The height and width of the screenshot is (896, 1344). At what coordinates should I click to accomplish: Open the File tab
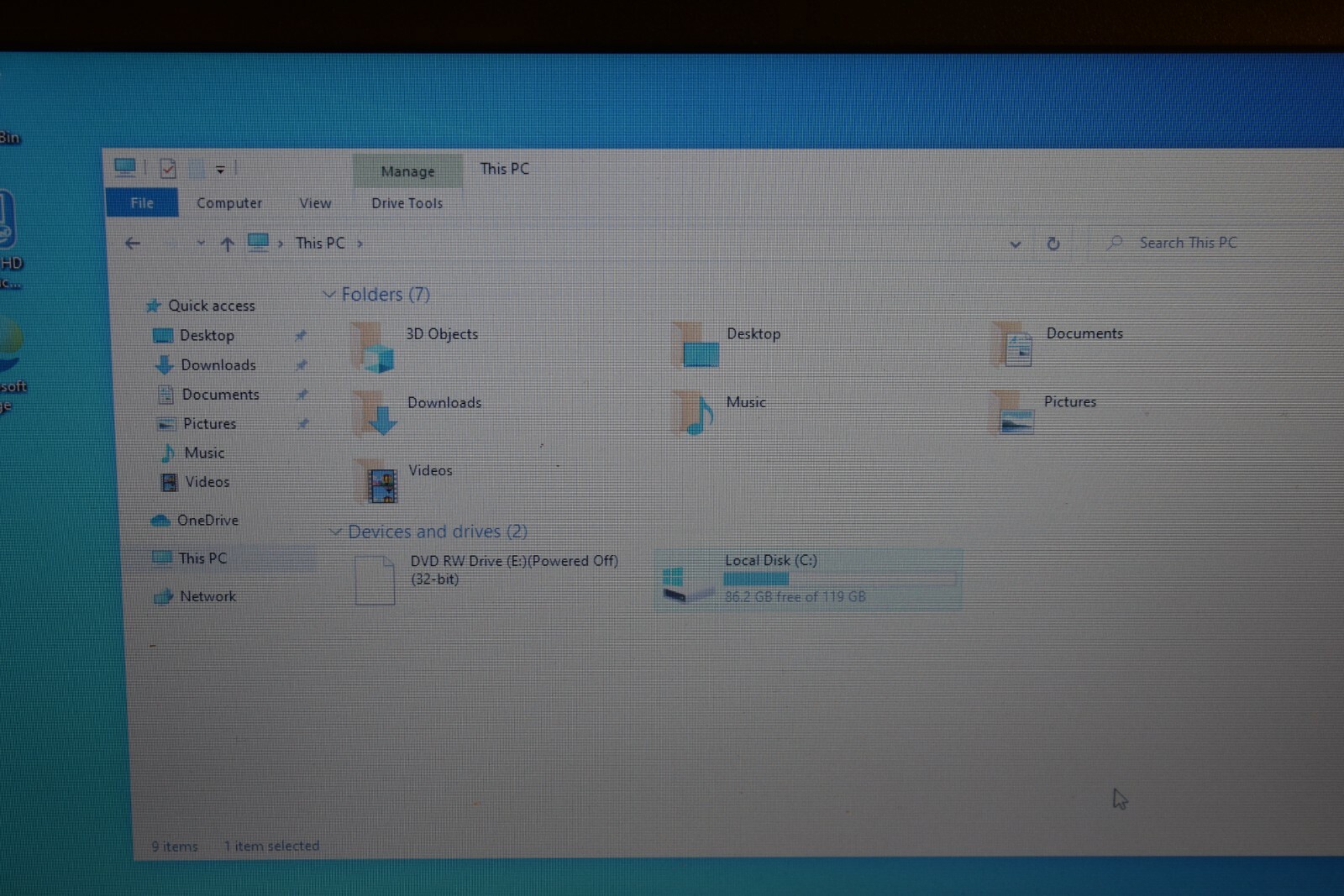tap(142, 202)
